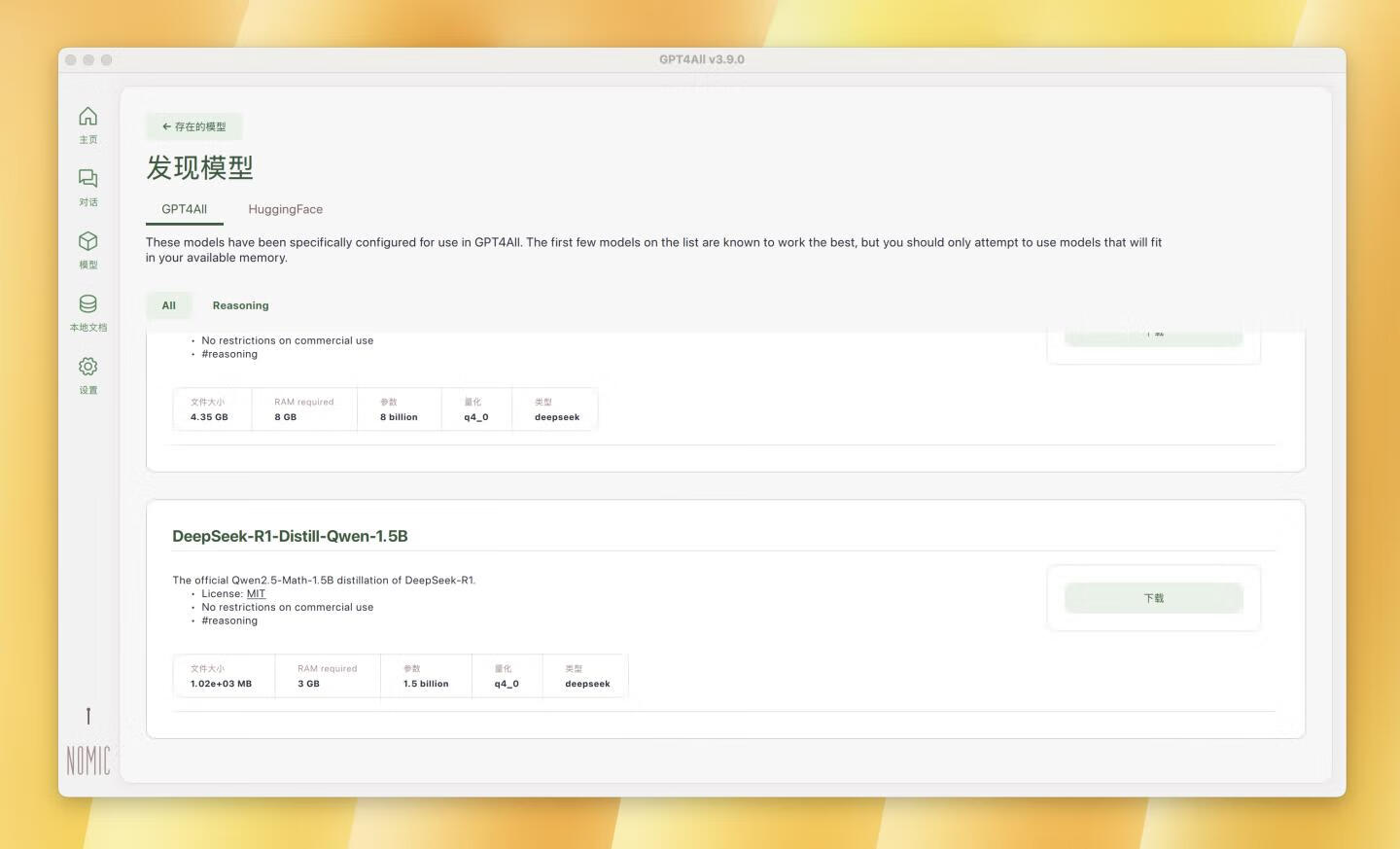The height and width of the screenshot is (849, 1400).
Task: Click the MIT license link
Action: click(256, 593)
